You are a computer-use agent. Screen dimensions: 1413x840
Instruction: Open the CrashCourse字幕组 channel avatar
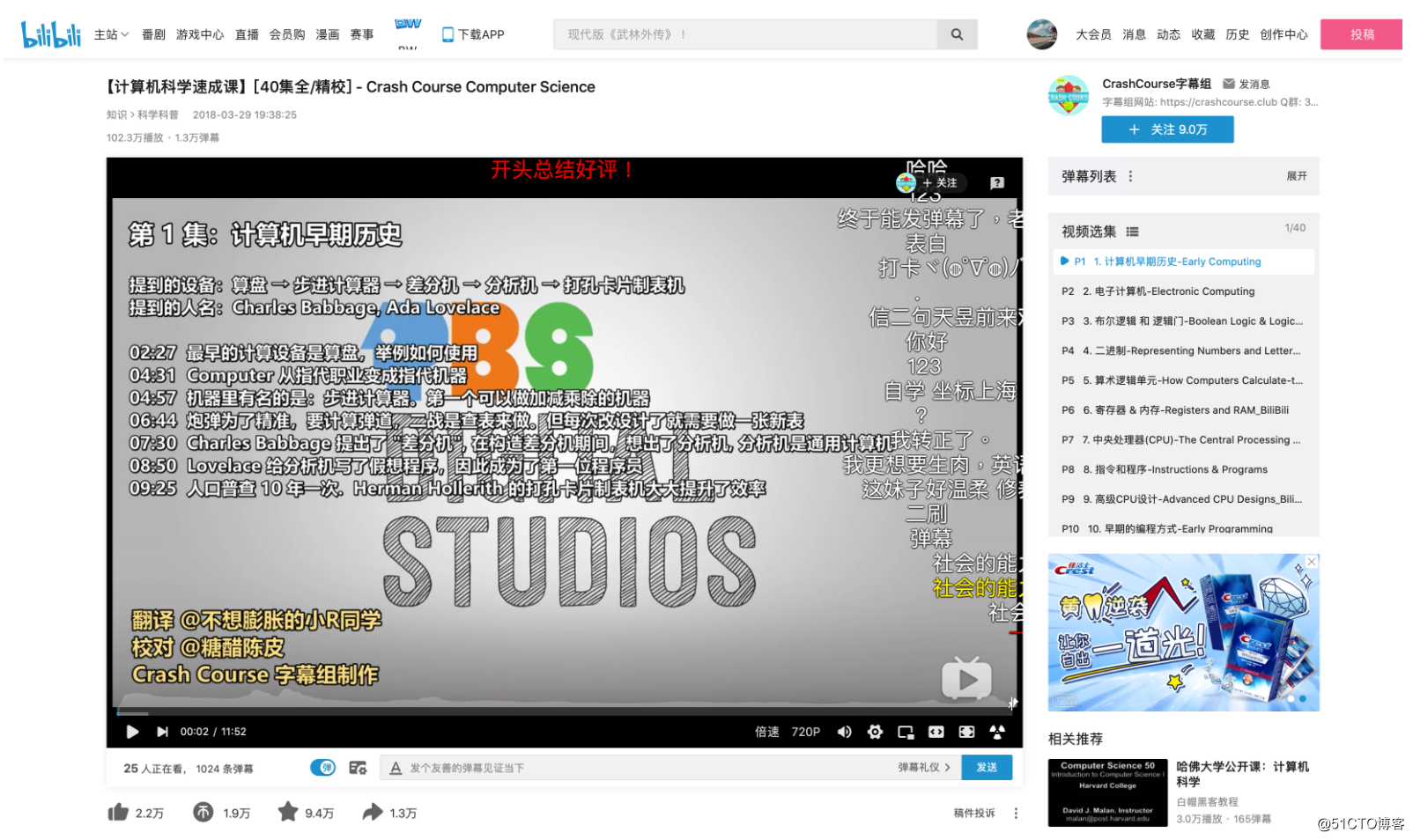pos(1069,95)
